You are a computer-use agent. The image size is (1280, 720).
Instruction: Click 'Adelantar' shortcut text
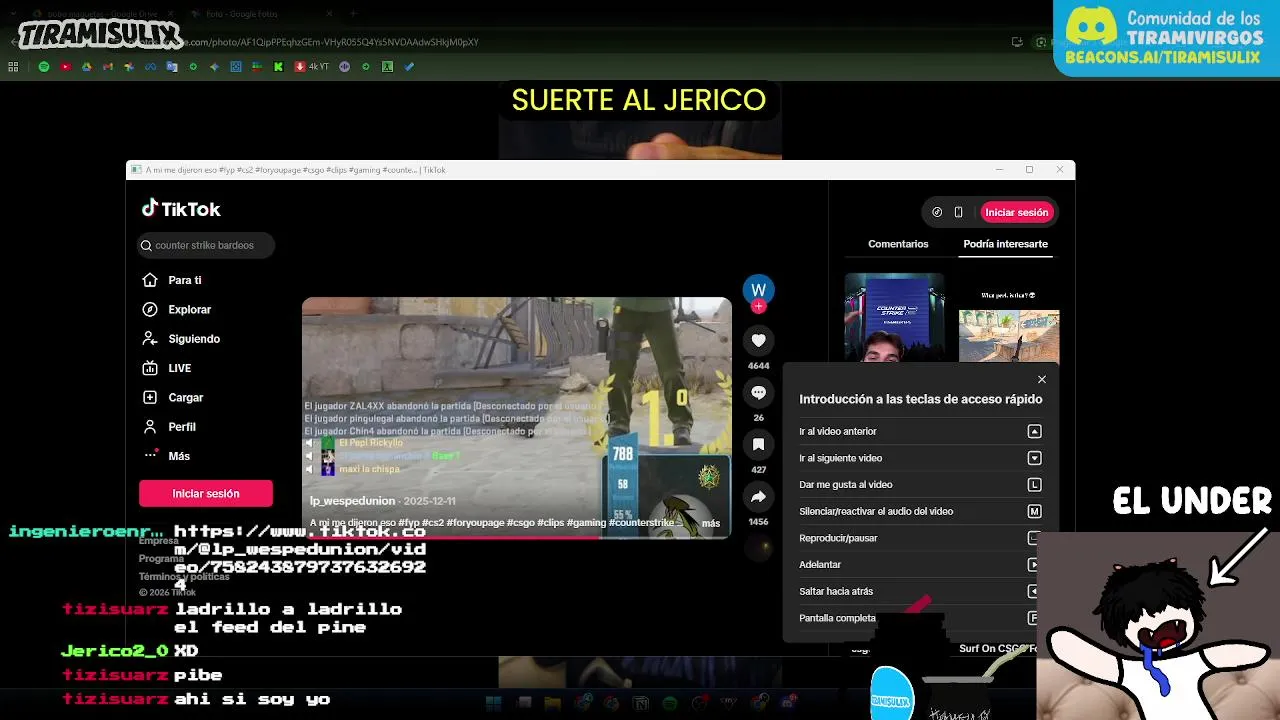820,564
